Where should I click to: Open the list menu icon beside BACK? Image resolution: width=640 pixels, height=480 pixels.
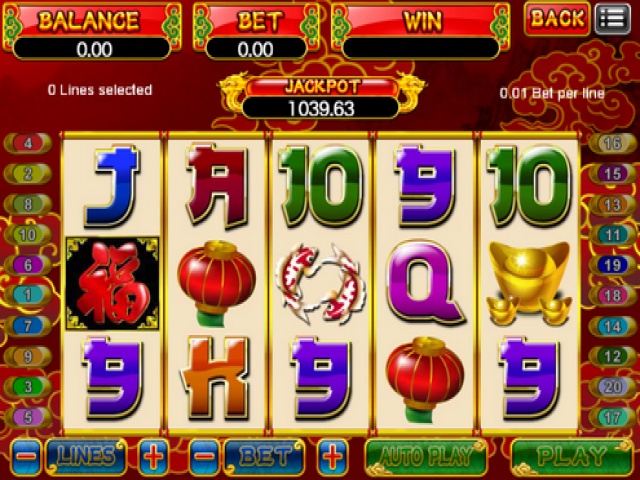coord(613,18)
